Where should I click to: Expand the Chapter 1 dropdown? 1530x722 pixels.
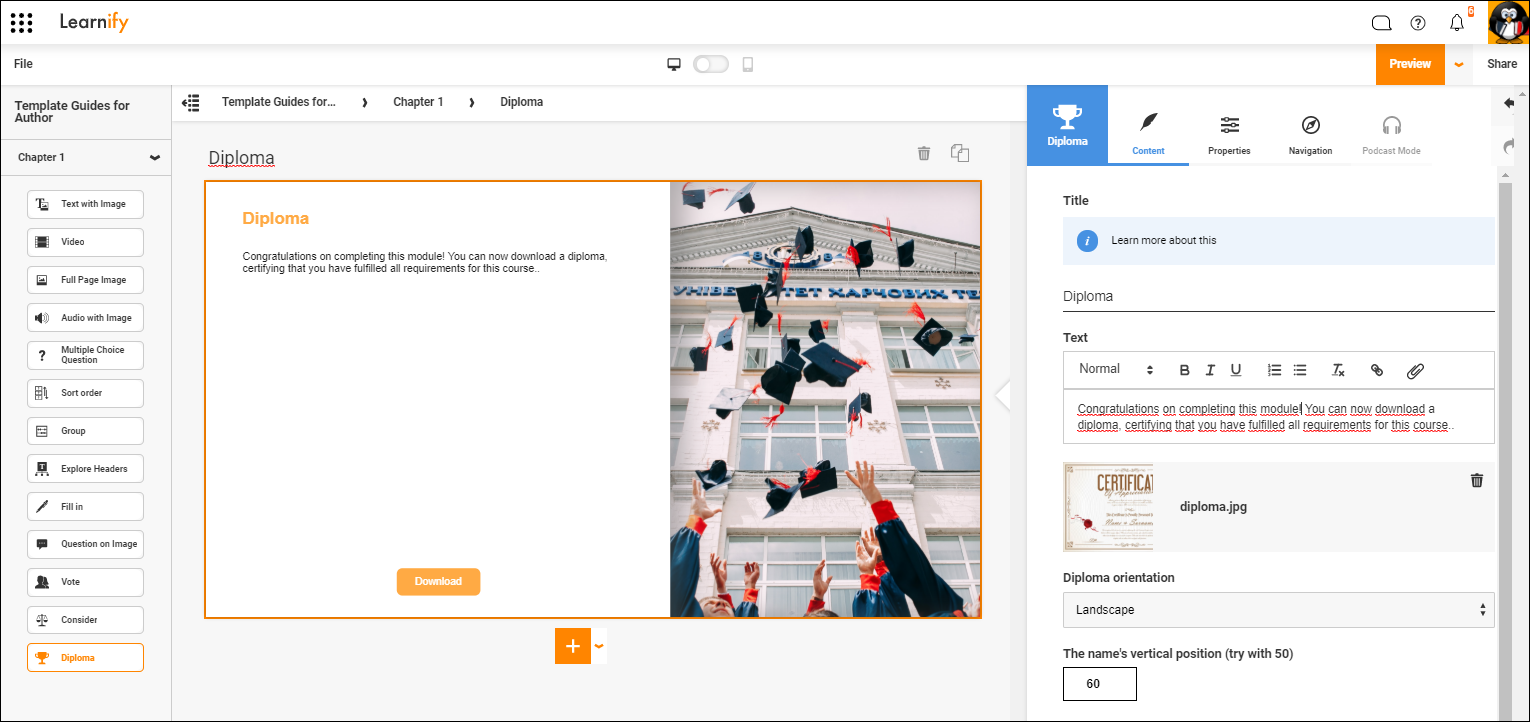[x=85, y=157]
